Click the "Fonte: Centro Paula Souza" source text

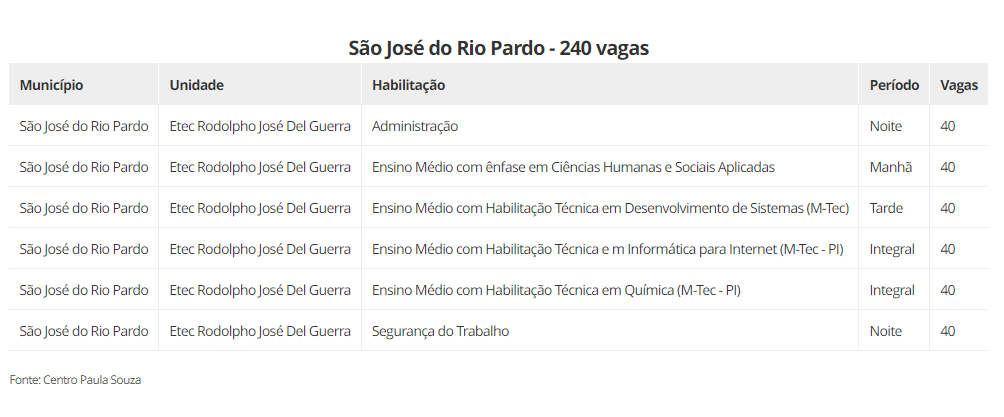[x=75, y=380]
